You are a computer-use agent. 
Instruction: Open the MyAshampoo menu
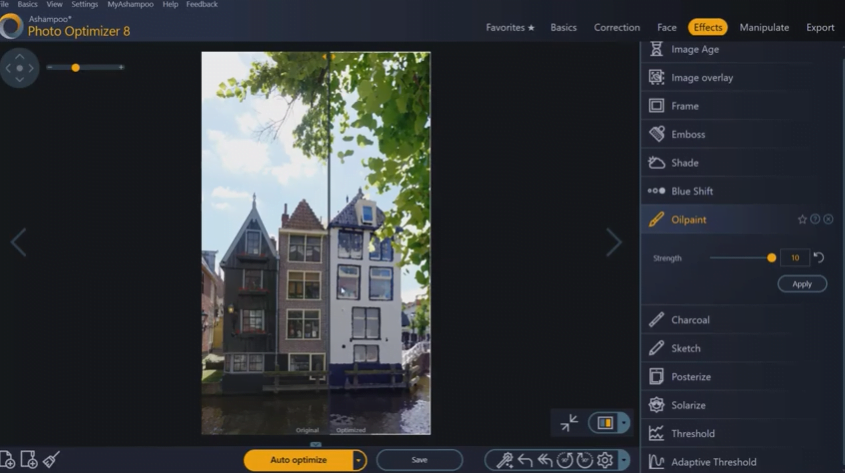tap(130, 4)
